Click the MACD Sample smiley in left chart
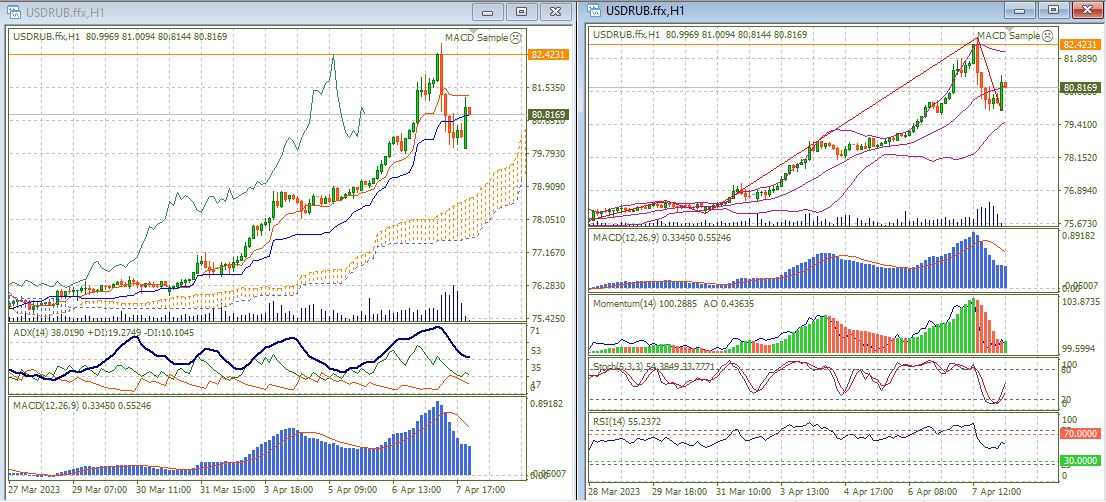This screenshot has width=1106, height=502. coord(515,37)
